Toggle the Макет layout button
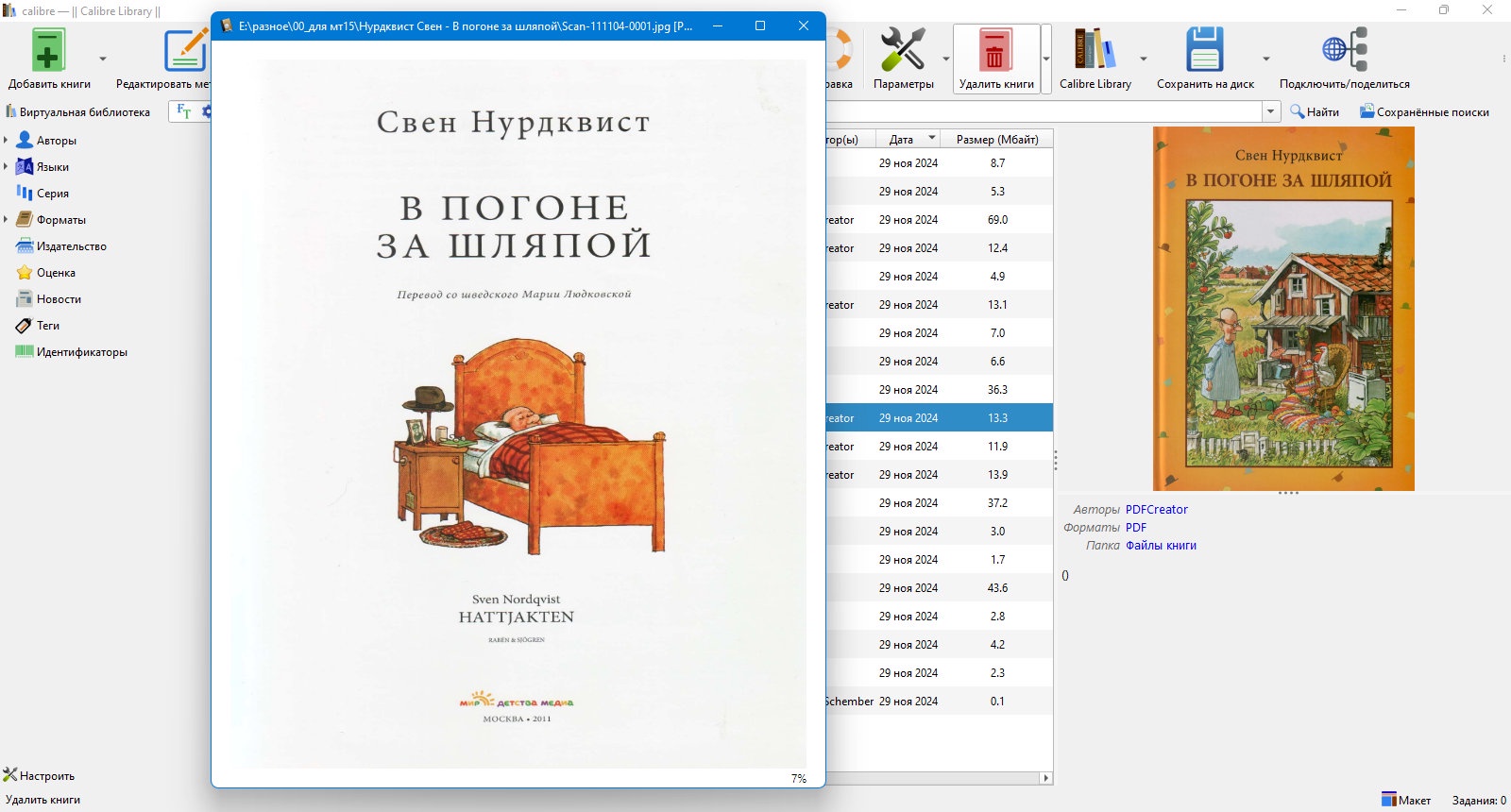This screenshot has height=812, width=1511. coord(1406,800)
